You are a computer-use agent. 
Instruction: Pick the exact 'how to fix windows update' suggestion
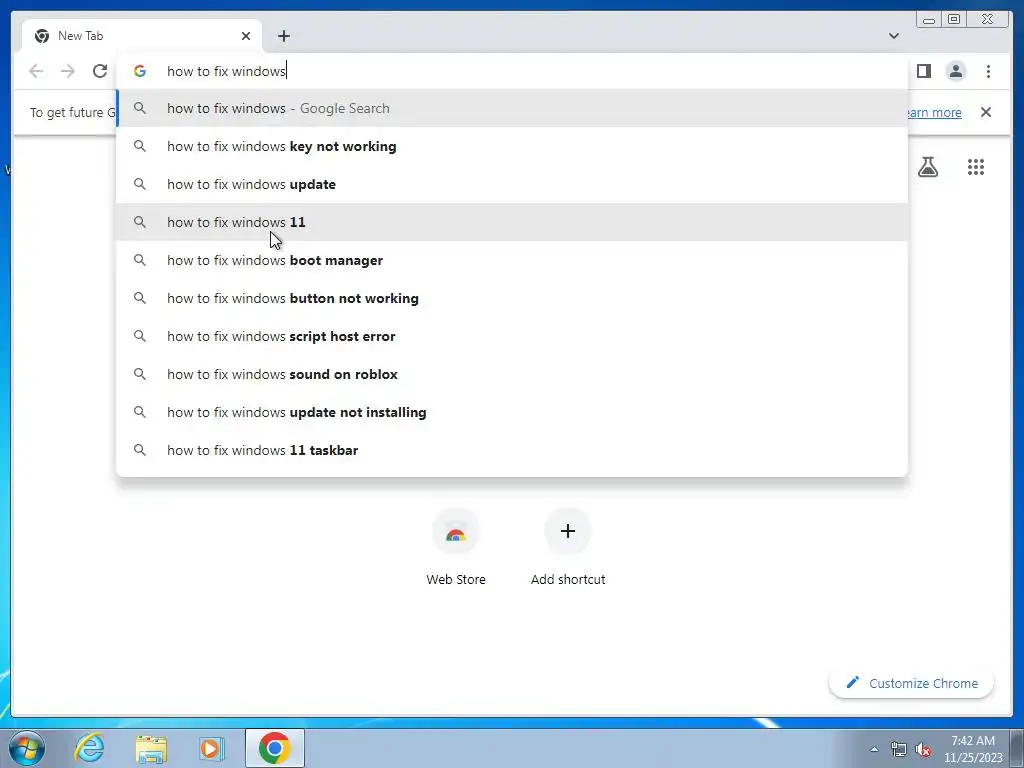point(512,184)
